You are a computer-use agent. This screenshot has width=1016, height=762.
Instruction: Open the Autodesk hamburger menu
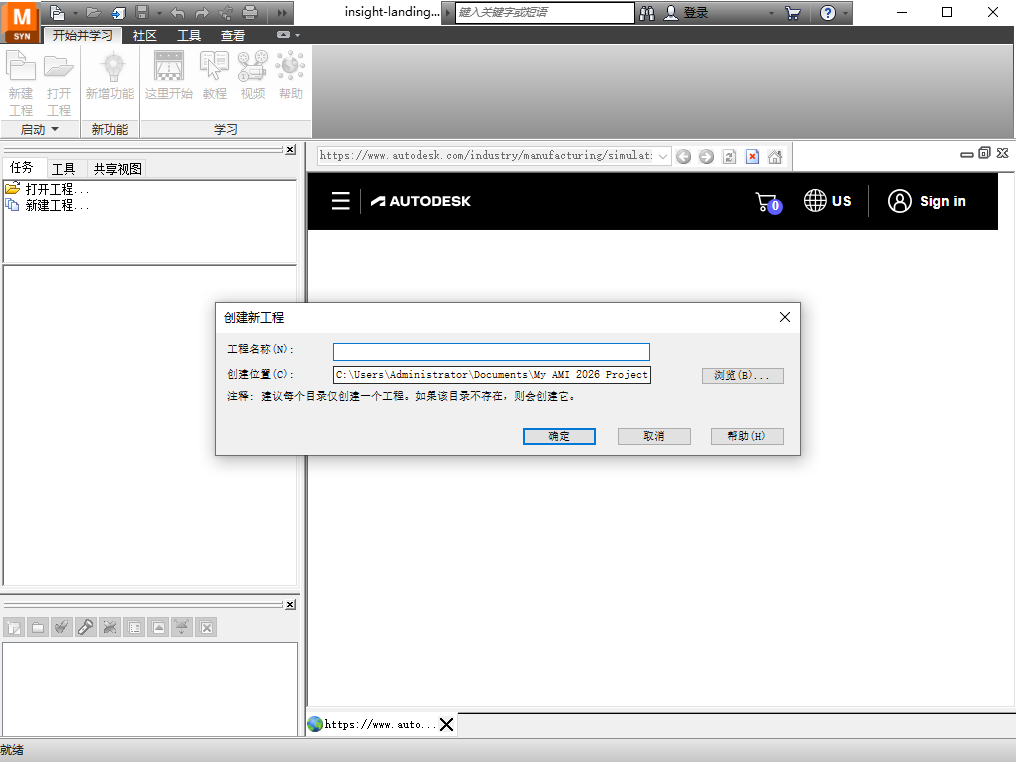pos(341,201)
